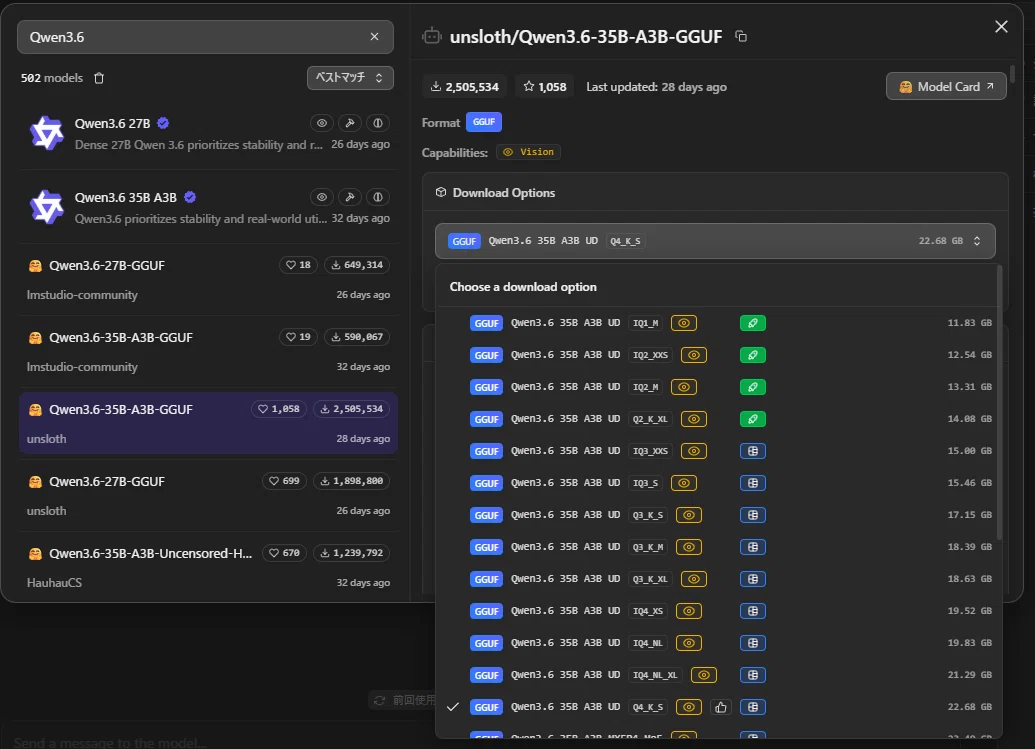Image resolution: width=1035 pixels, height=749 pixels.
Task: Click the green rocket icon on IQ2_XXS row
Action: coord(752,355)
